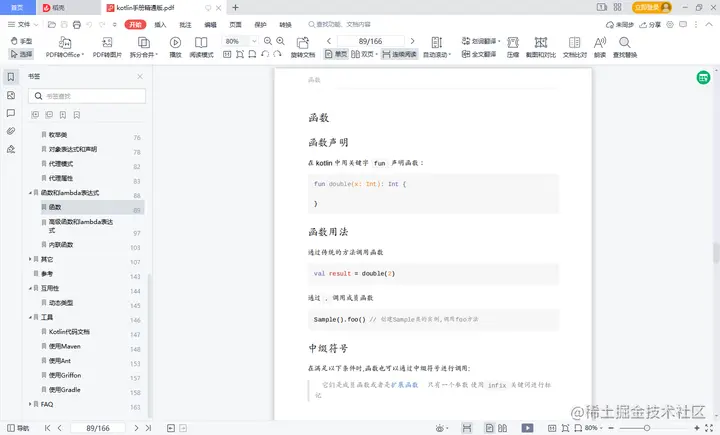This screenshot has height=435, width=720.
Task: Switch to the 编辑 tab
Action: pyautogui.click(x=210, y=25)
